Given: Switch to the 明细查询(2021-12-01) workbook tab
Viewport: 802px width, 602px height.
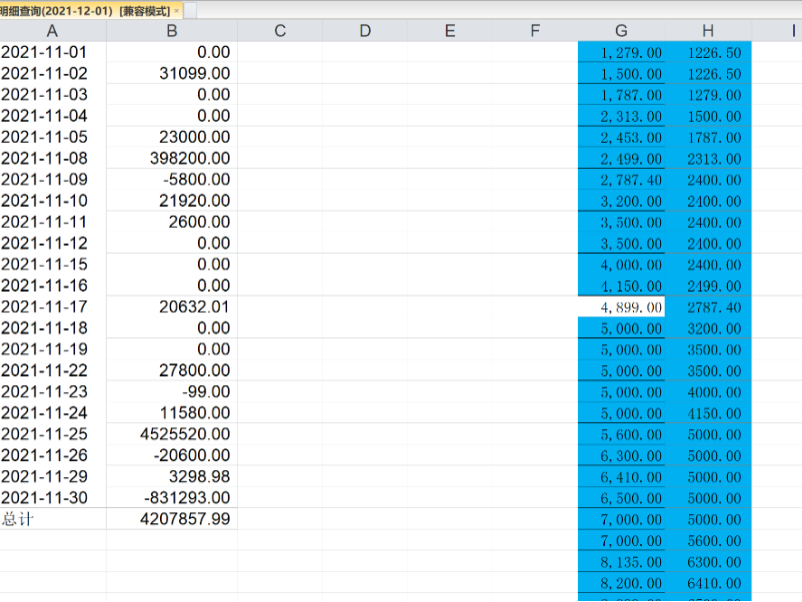Looking at the screenshot, I should pos(85,10).
